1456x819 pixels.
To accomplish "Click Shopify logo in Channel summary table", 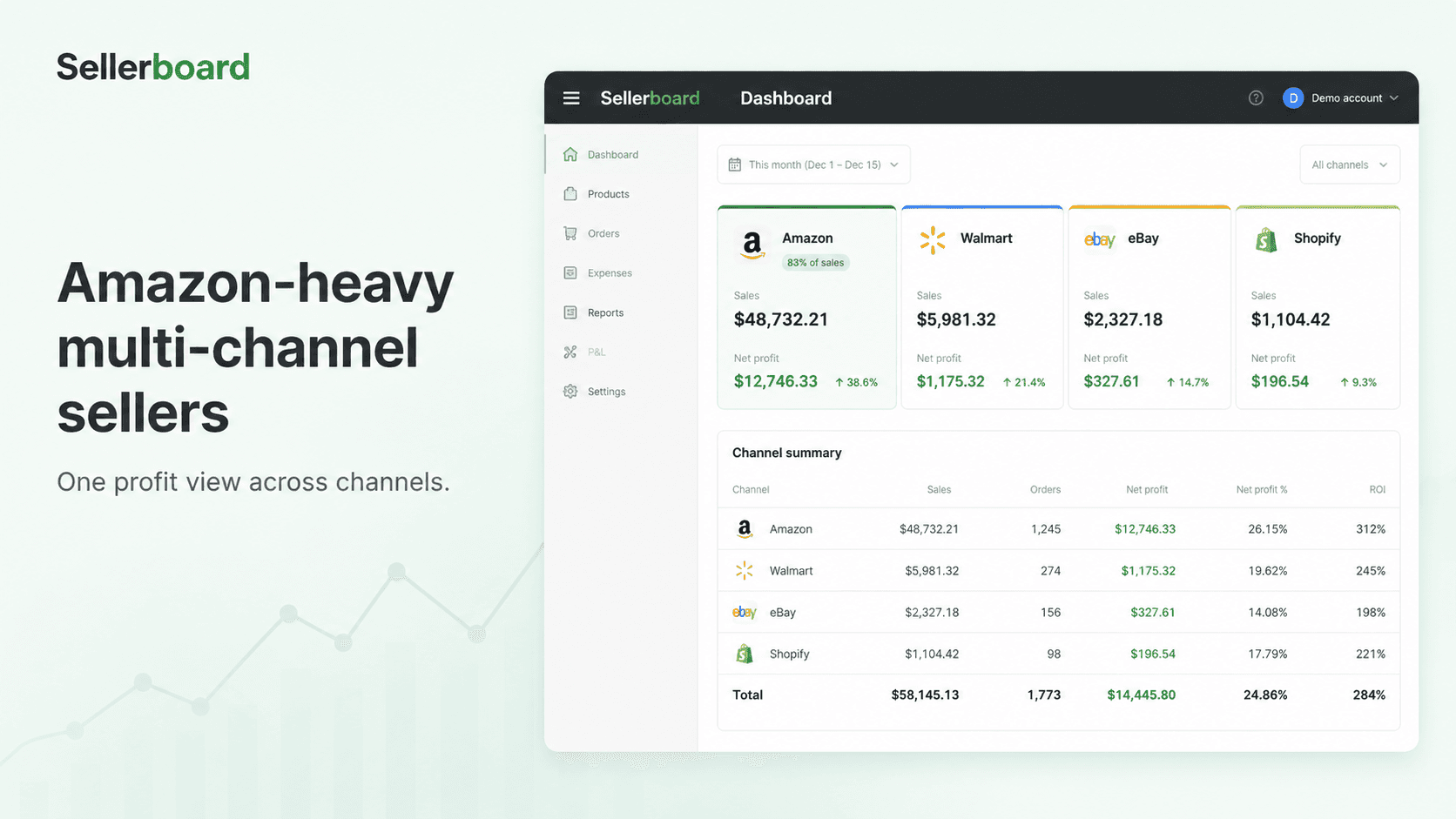I will point(745,654).
